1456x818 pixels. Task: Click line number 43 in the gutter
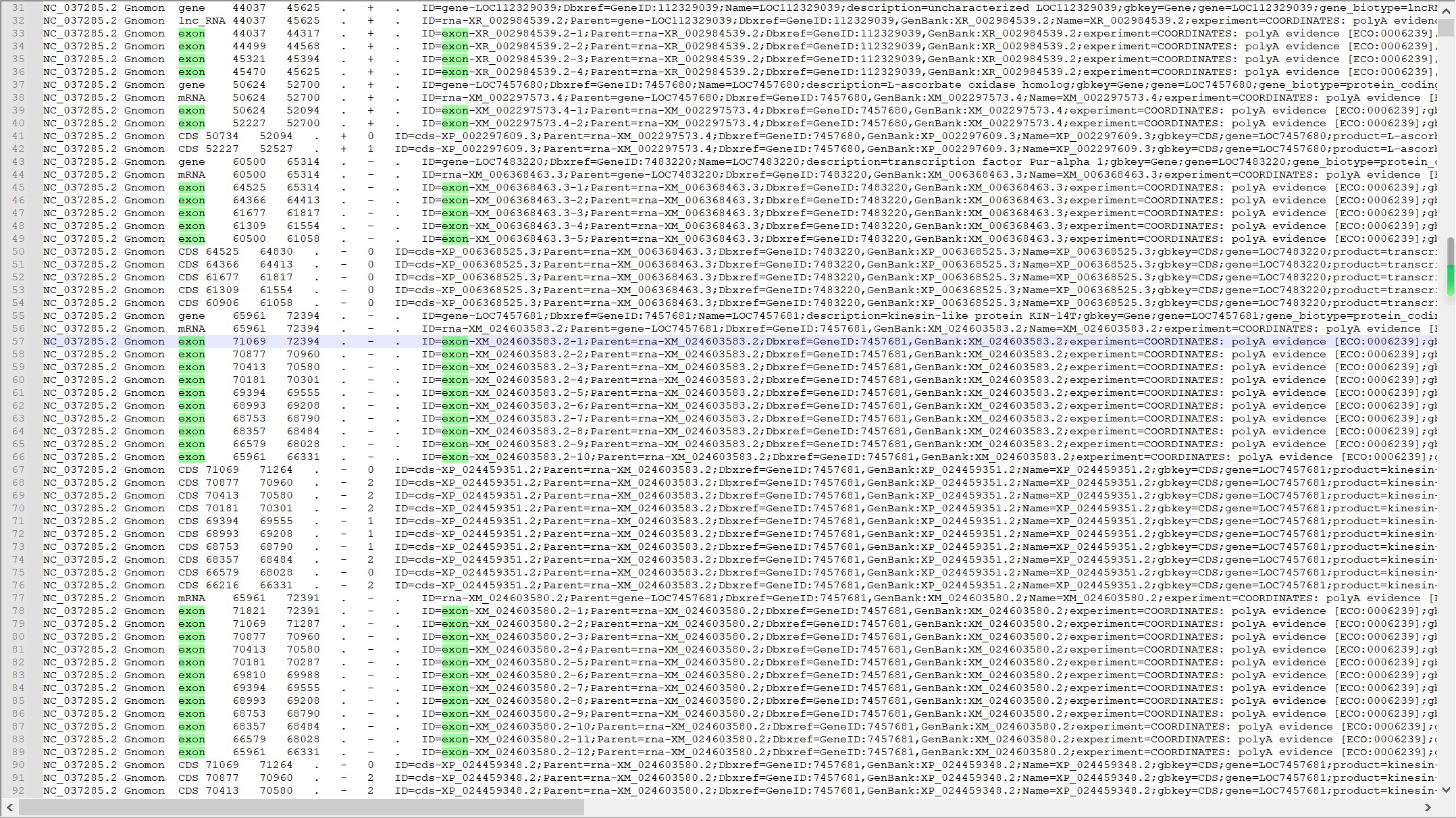18,161
